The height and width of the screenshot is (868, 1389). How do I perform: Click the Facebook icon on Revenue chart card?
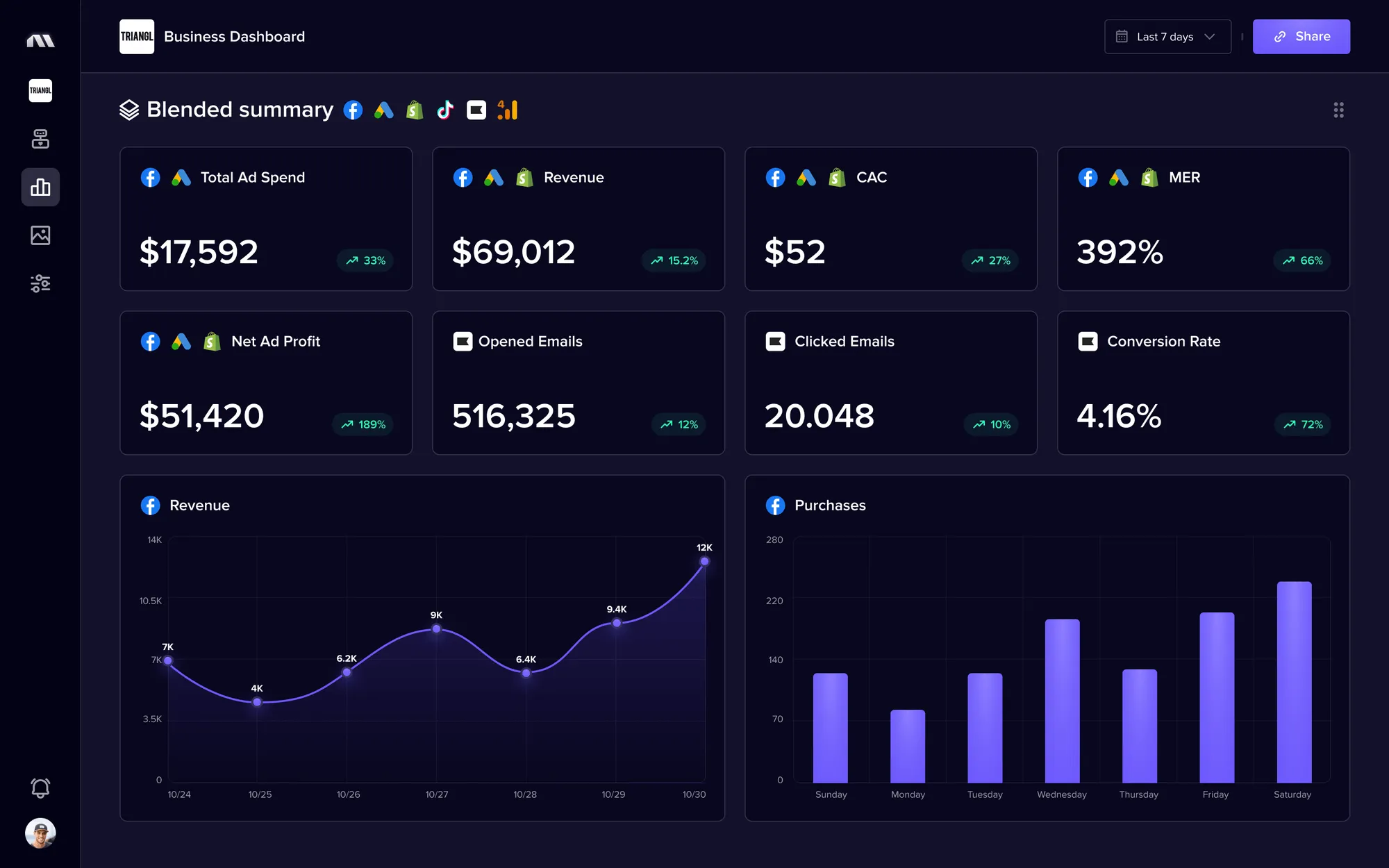pos(150,506)
